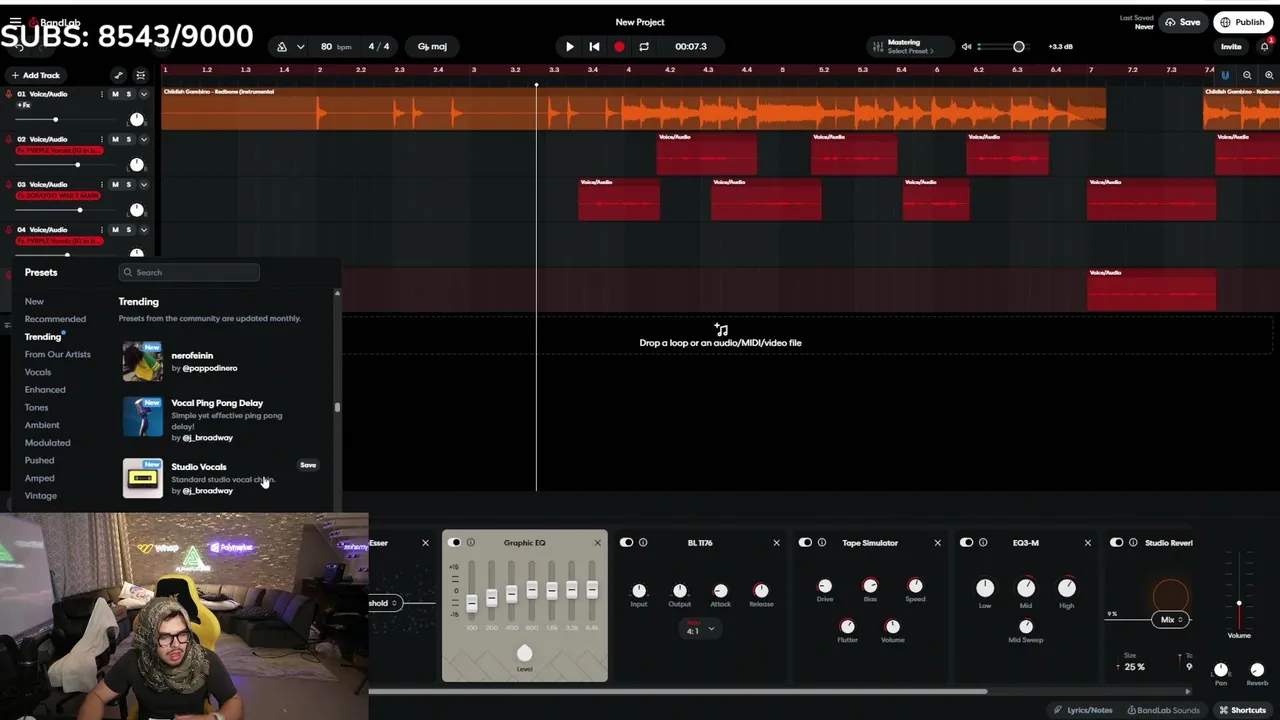Image resolution: width=1280 pixels, height=720 pixels.
Task: Select Vocals presets category
Action: click(38, 372)
